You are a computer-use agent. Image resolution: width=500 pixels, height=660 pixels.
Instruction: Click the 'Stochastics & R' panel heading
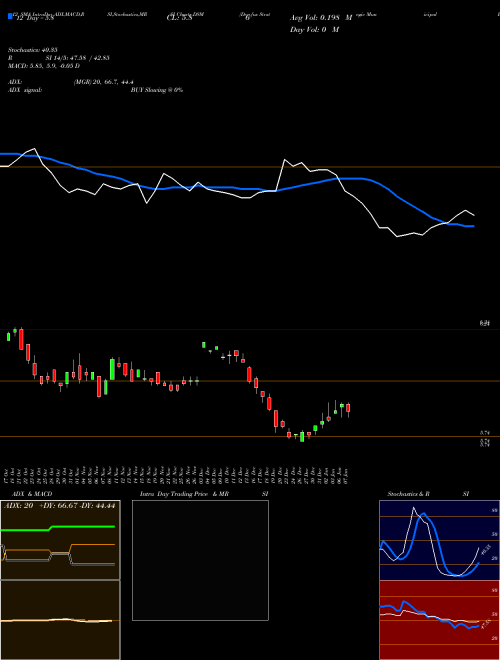click(x=408, y=494)
